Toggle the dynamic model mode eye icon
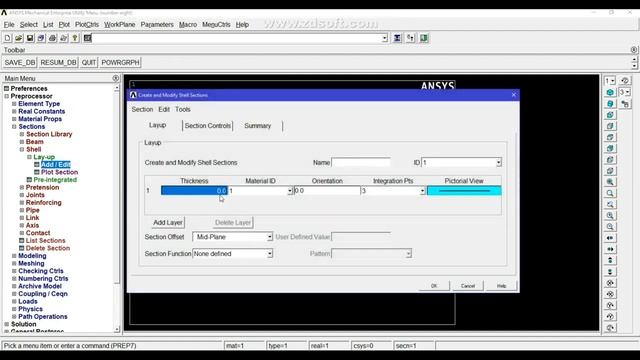This screenshot has width=640, height=360. point(624,80)
